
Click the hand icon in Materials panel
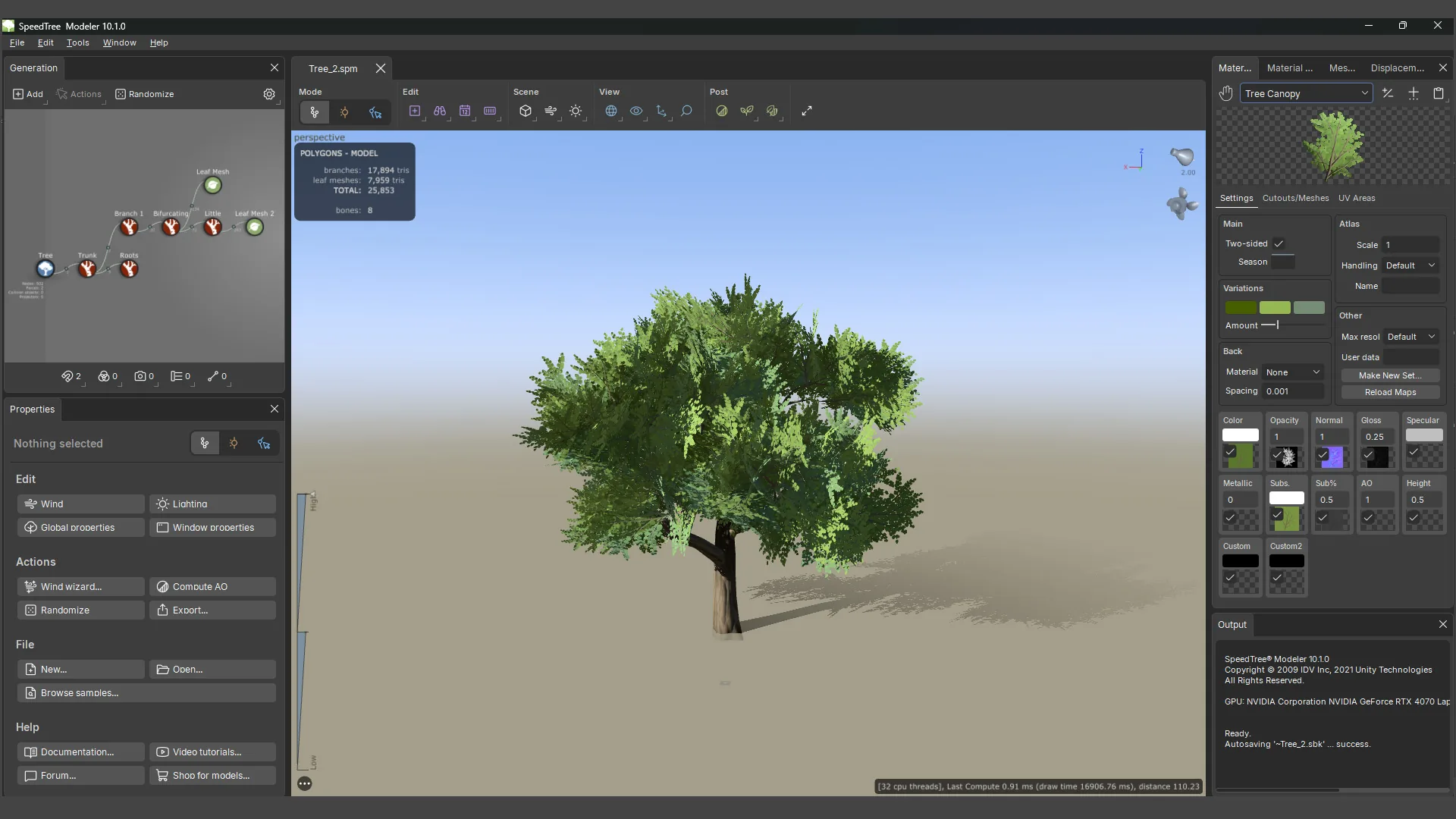(x=1226, y=93)
